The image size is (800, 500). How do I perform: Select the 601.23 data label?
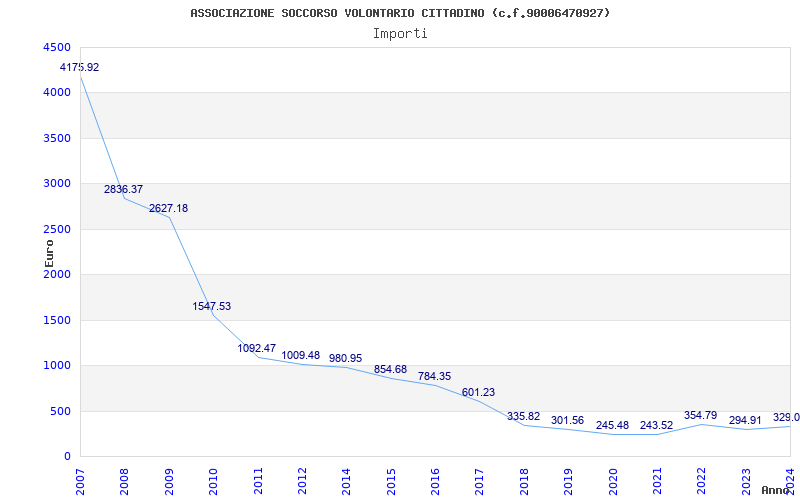click(x=479, y=393)
